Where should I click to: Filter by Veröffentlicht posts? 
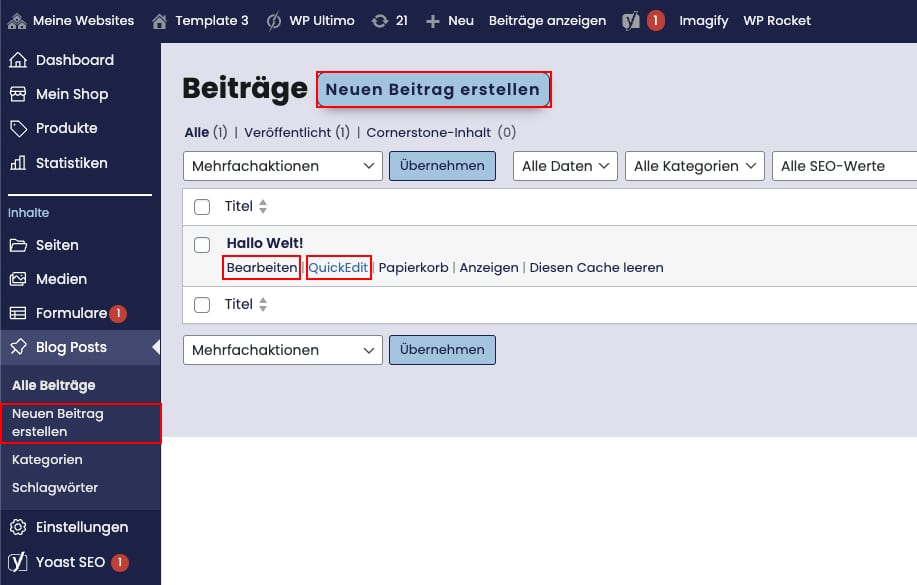tap(296, 132)
